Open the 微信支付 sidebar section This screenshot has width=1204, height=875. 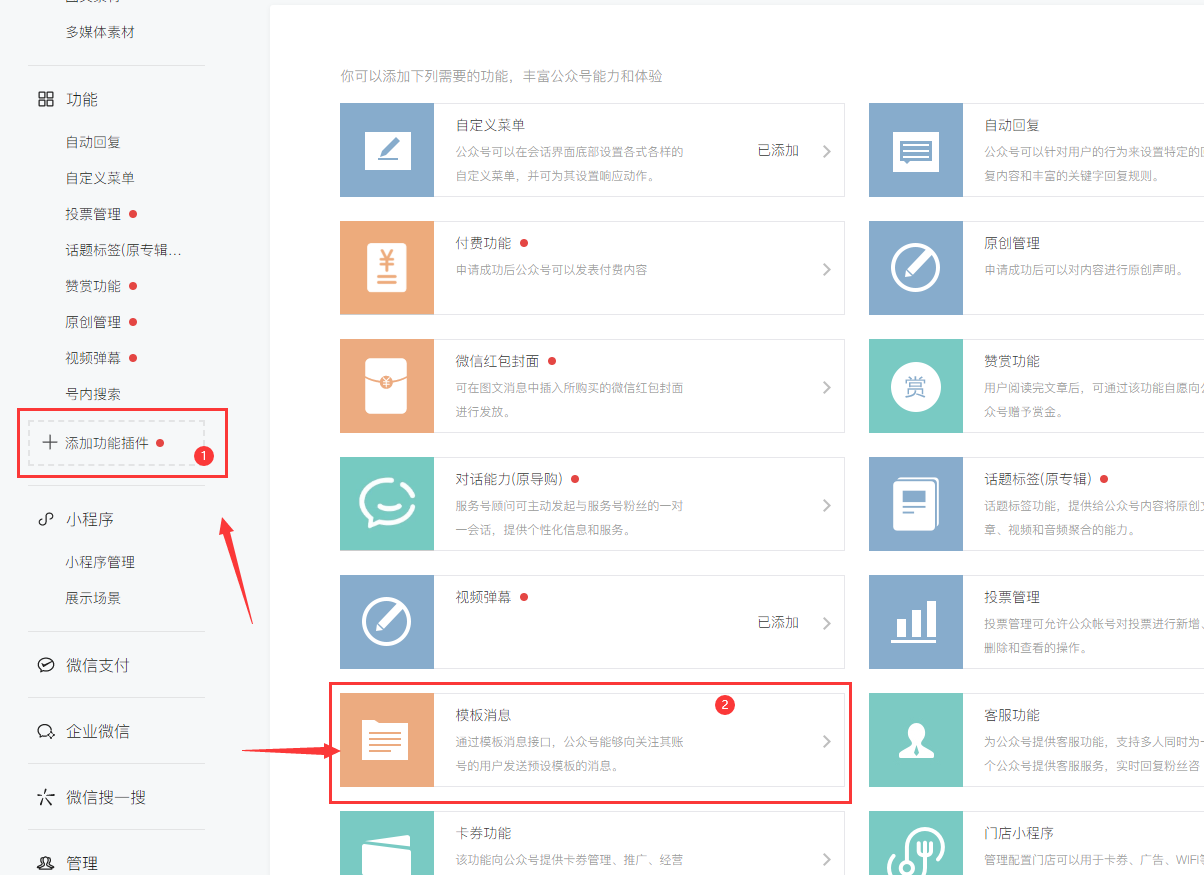(x=98, y=665)
